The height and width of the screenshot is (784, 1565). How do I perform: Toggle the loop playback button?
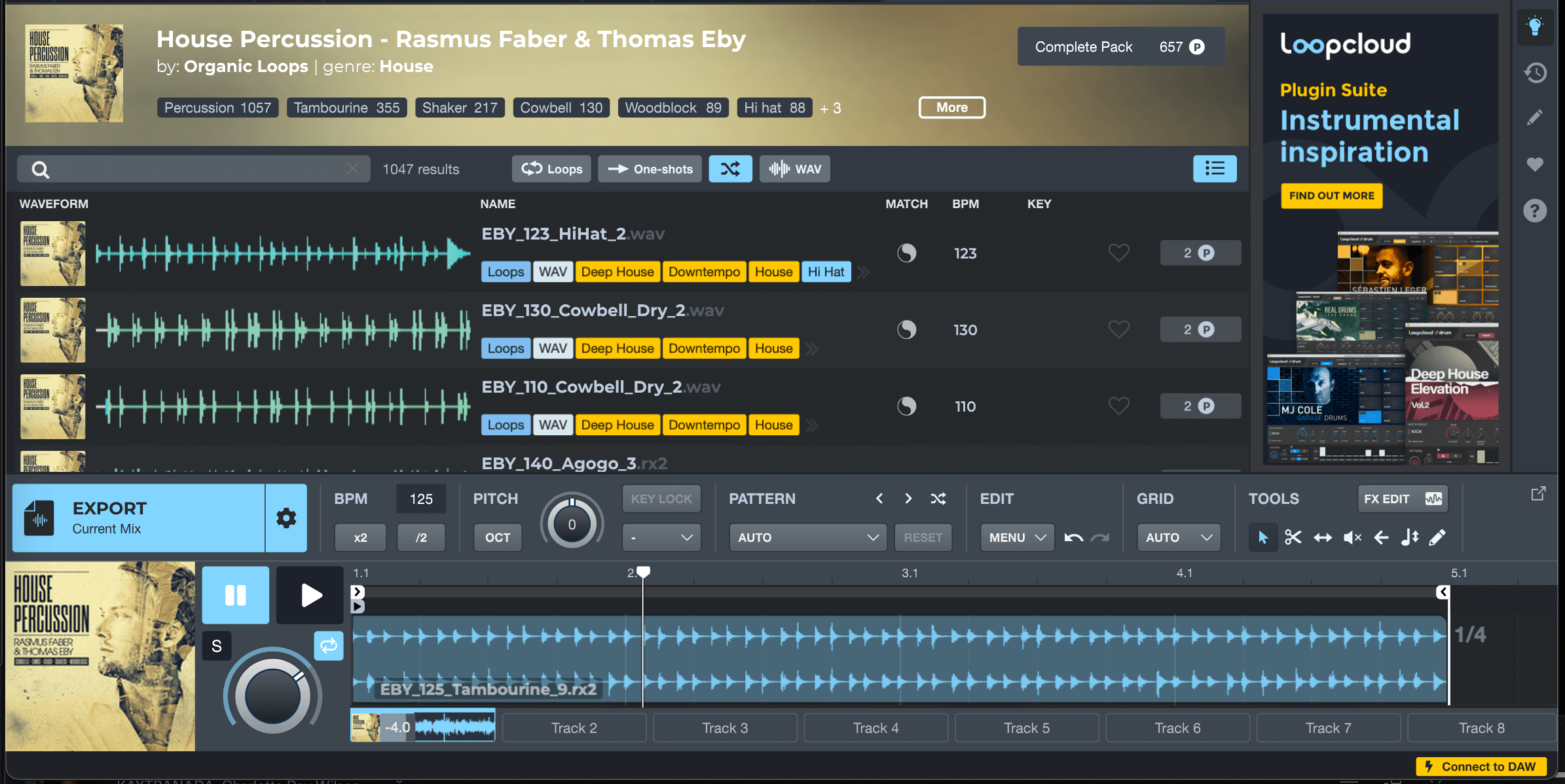coord(329,646)
